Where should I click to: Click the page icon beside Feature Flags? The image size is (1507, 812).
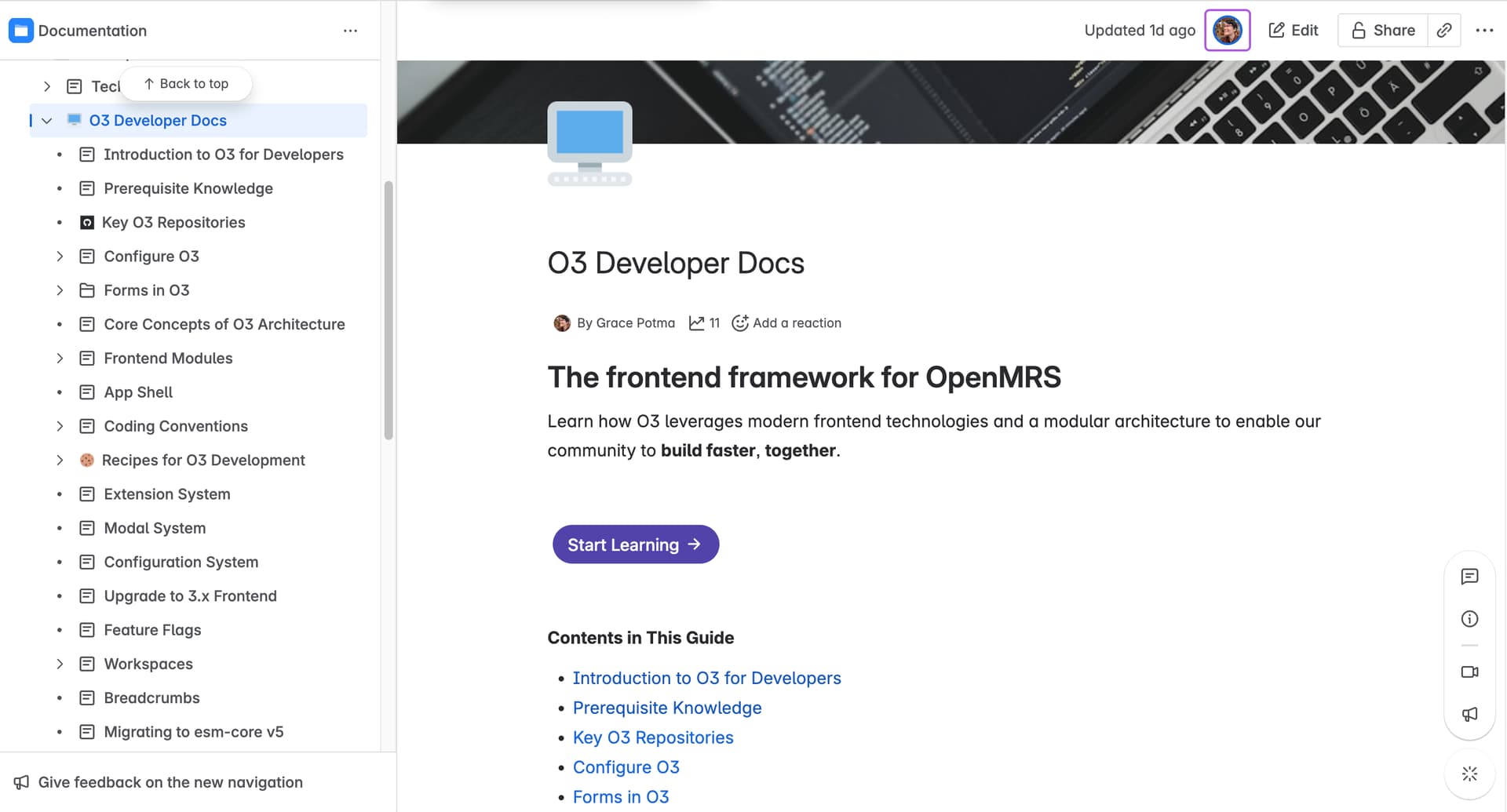coord(87,630)
